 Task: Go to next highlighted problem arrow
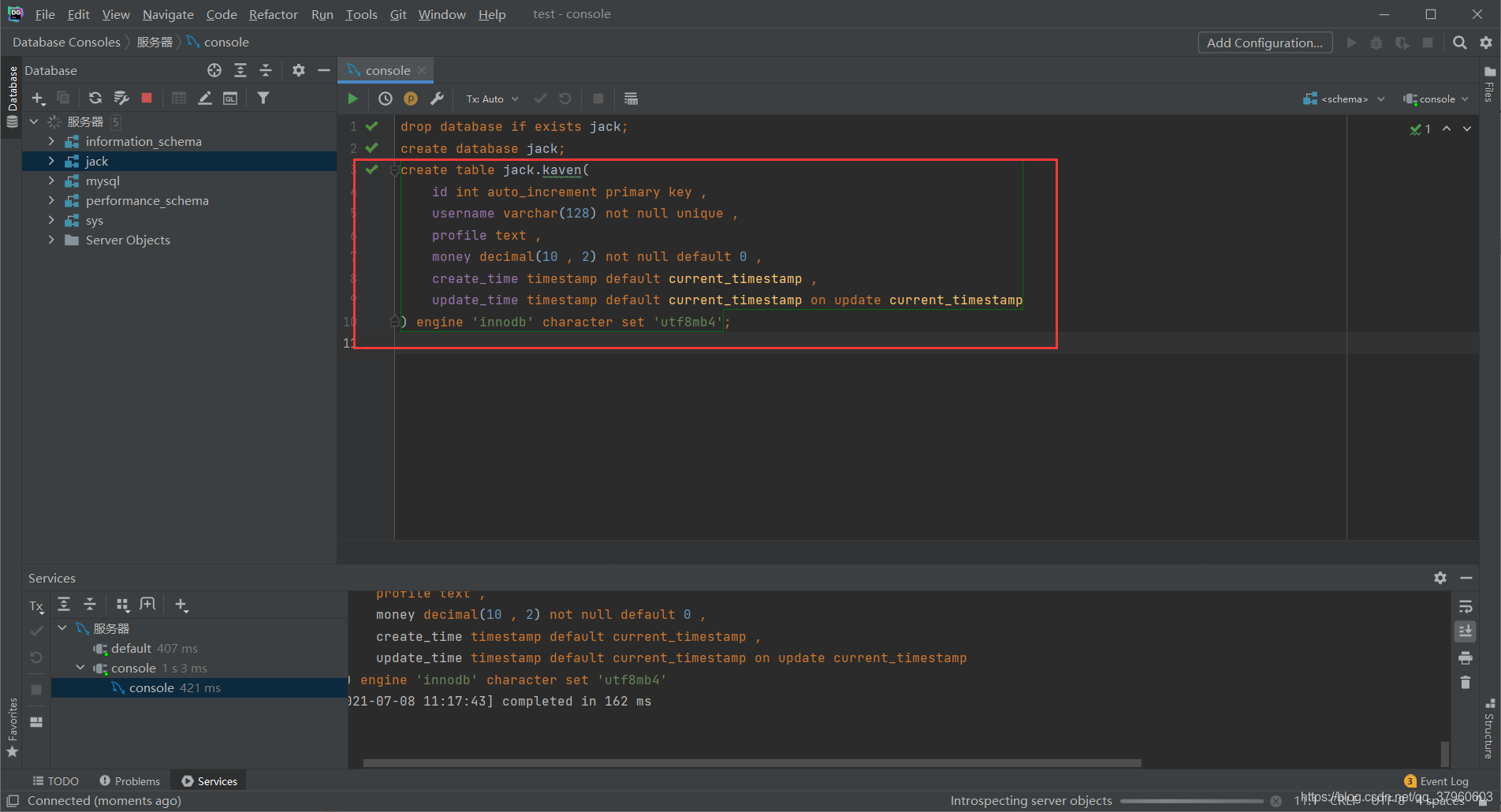click(x=1467, y=129)
